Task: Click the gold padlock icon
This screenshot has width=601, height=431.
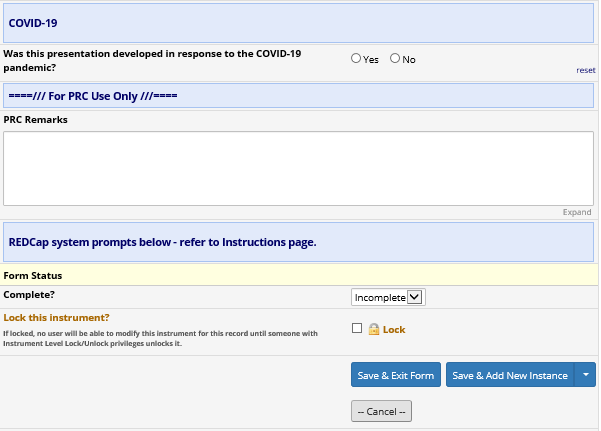Action: pos(374,329)
